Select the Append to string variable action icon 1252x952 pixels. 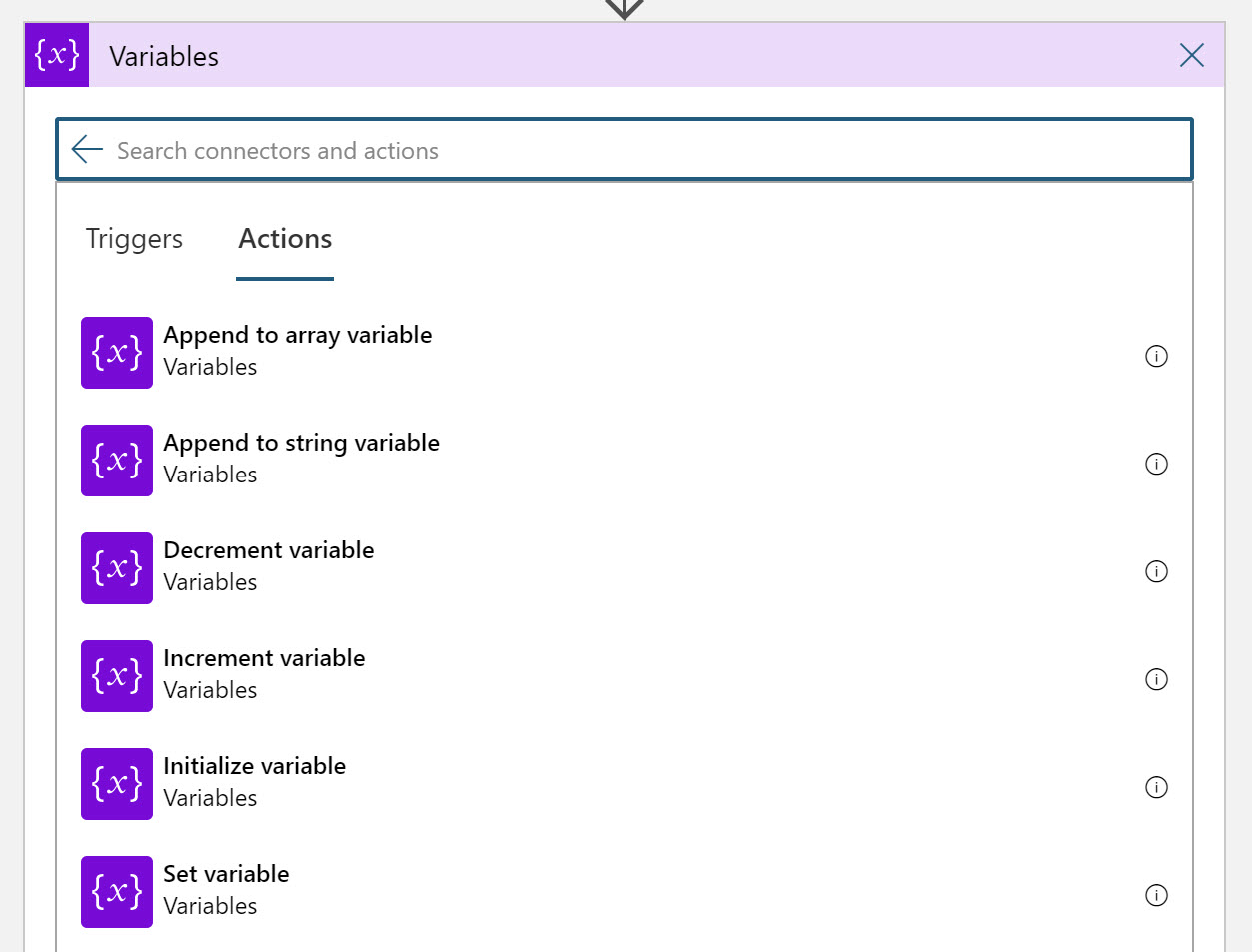click(116, 460)
